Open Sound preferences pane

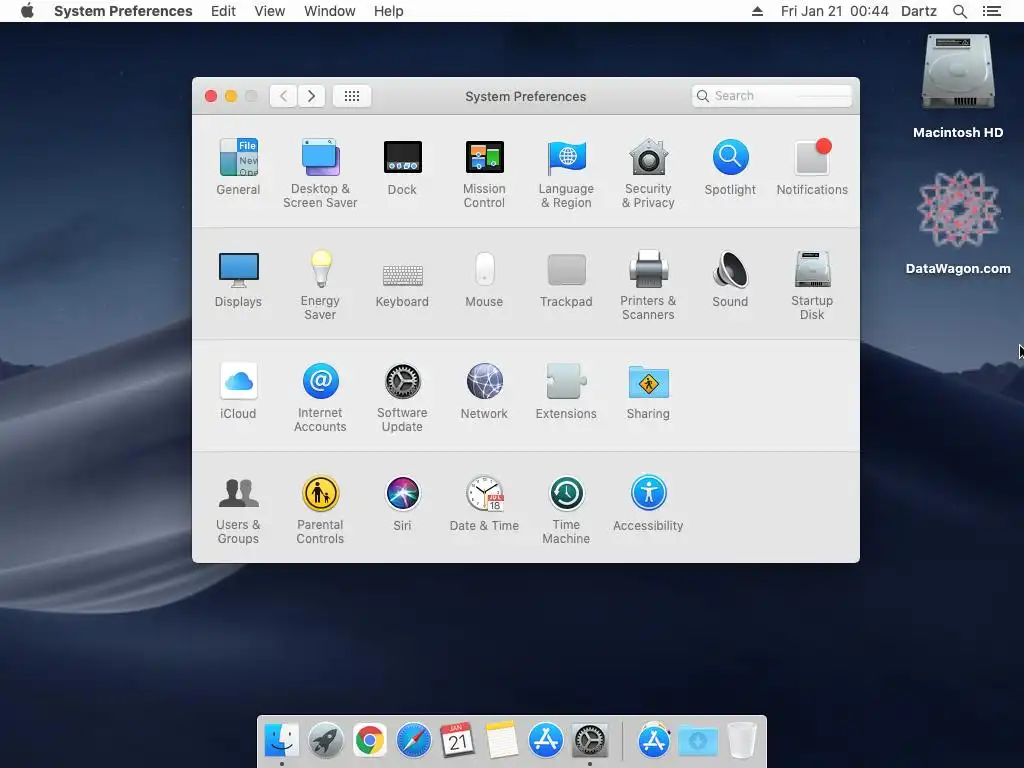[730, 279]
